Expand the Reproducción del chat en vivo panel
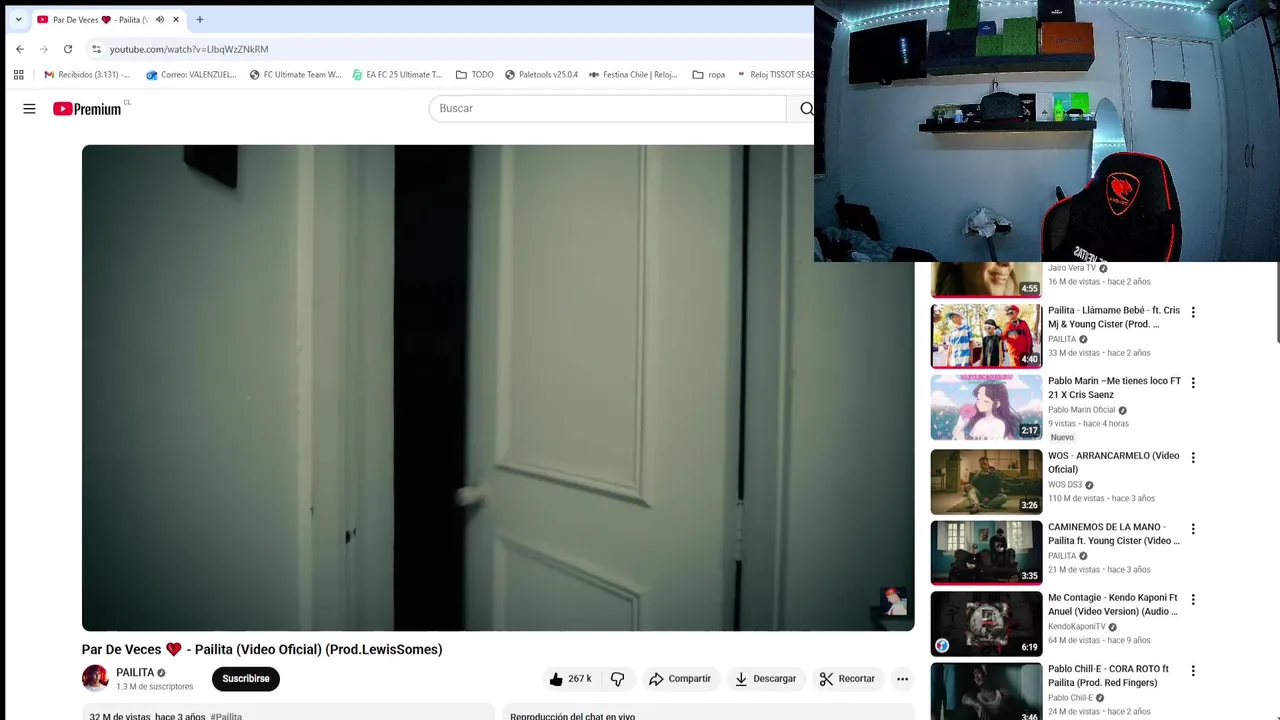Image resolution: width=1280 pixels, height=720 pixels. [x=708, y=714]
